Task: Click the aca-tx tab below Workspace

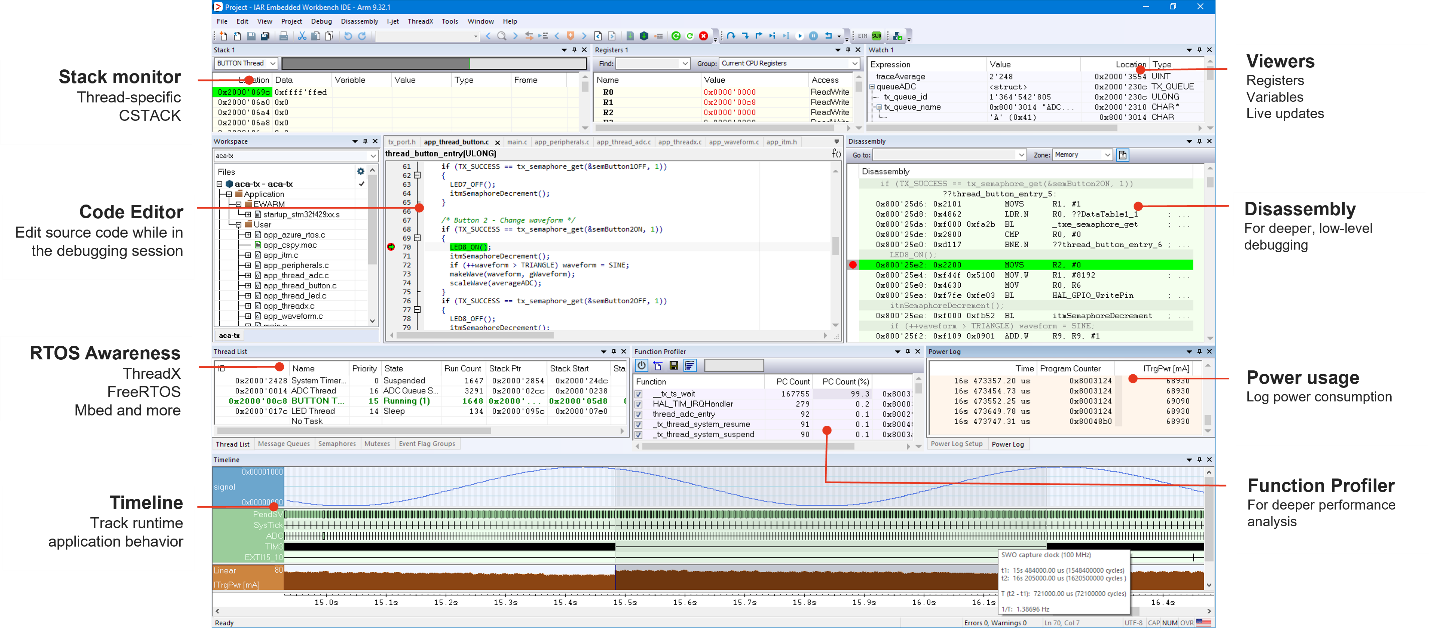Action: coord(229,336)
